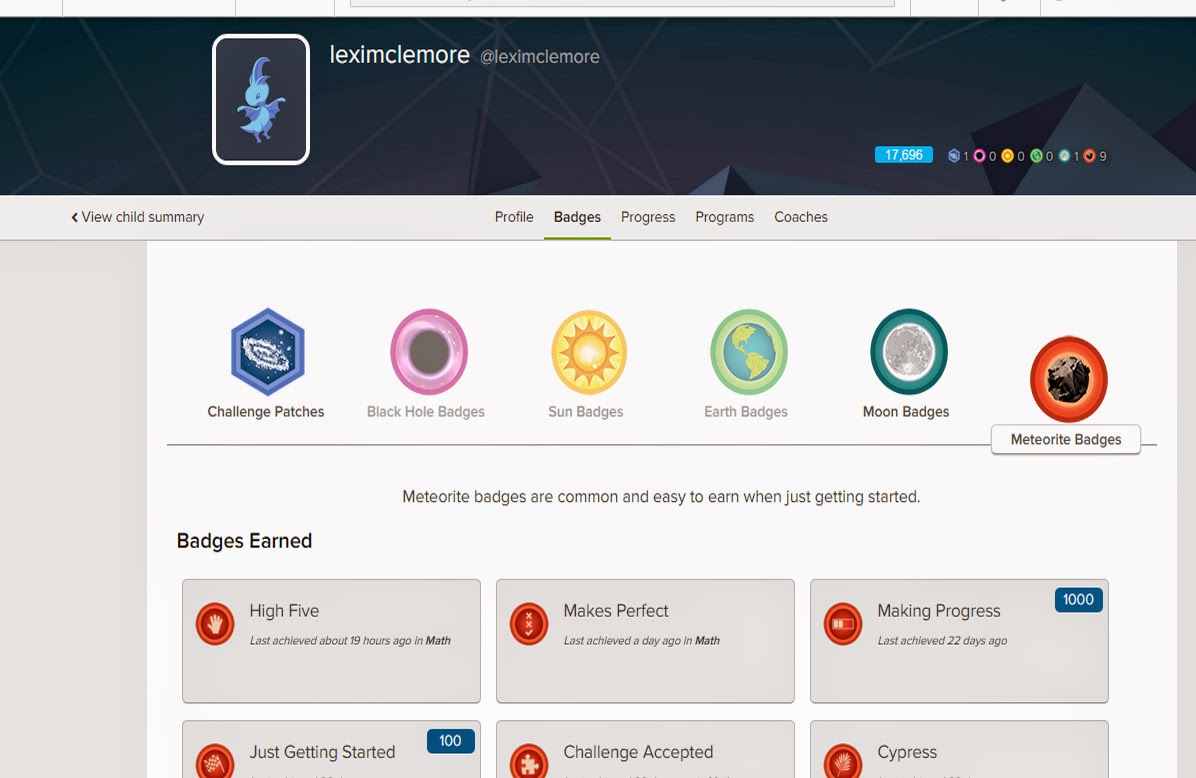Click the earth badge count icon
Viewport: 1196px width, 778px height.
click(1036, 156)
